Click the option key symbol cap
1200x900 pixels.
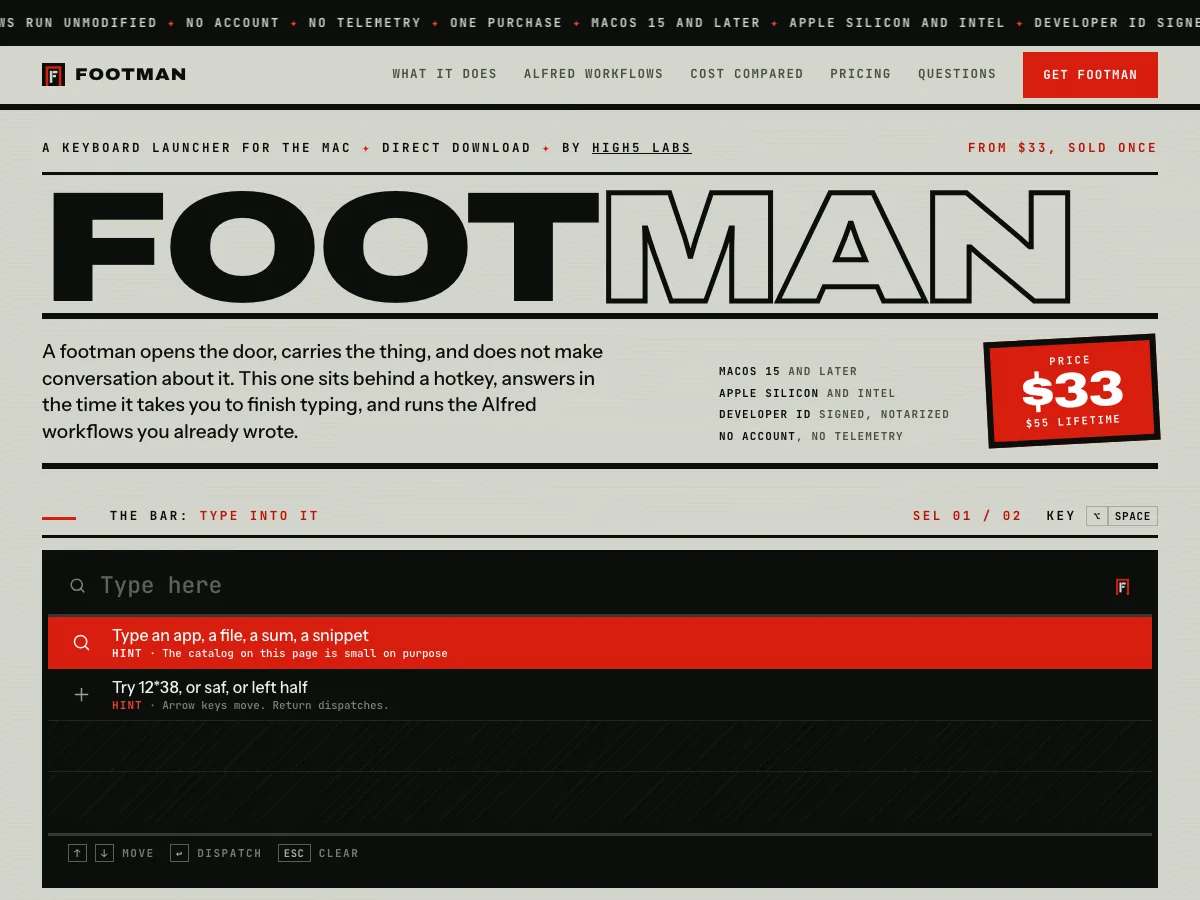[1097, 516]
